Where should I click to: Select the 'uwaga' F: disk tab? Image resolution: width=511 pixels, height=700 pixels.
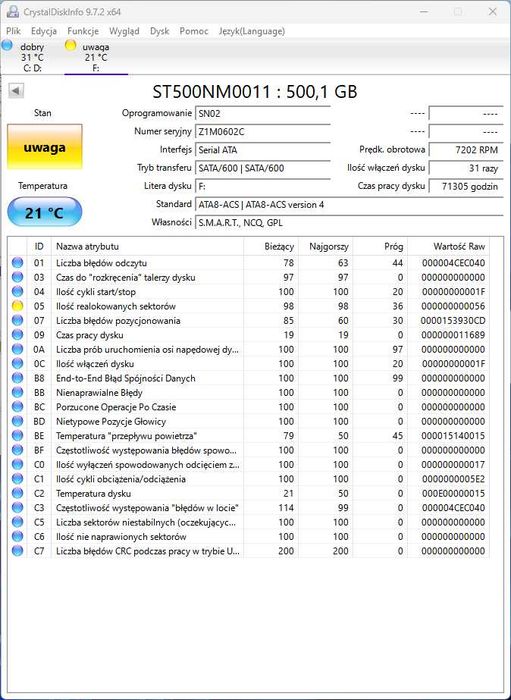pos(96,57)
